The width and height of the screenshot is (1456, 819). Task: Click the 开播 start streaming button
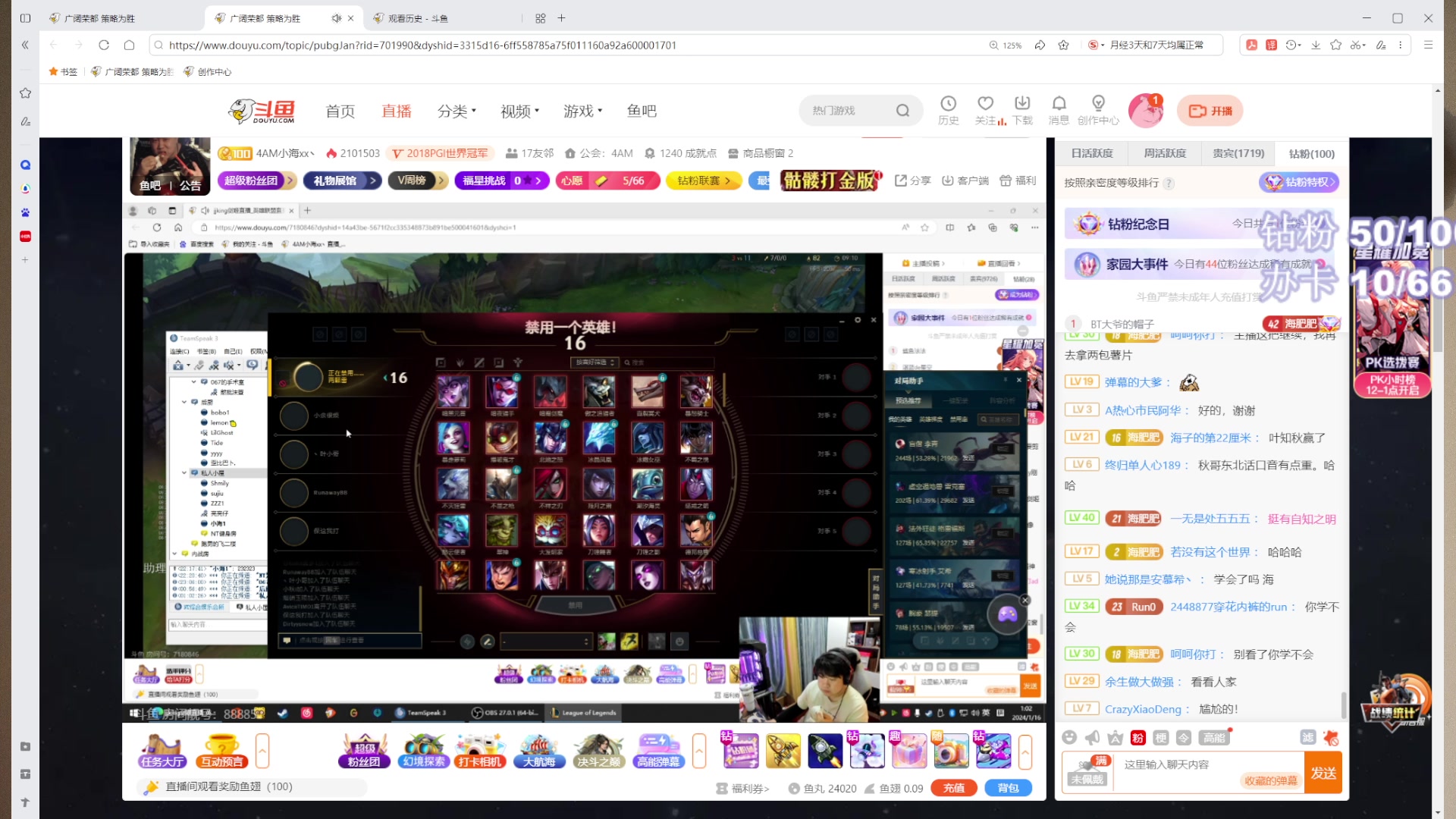pyautogui.click(x=1210, y=111)
